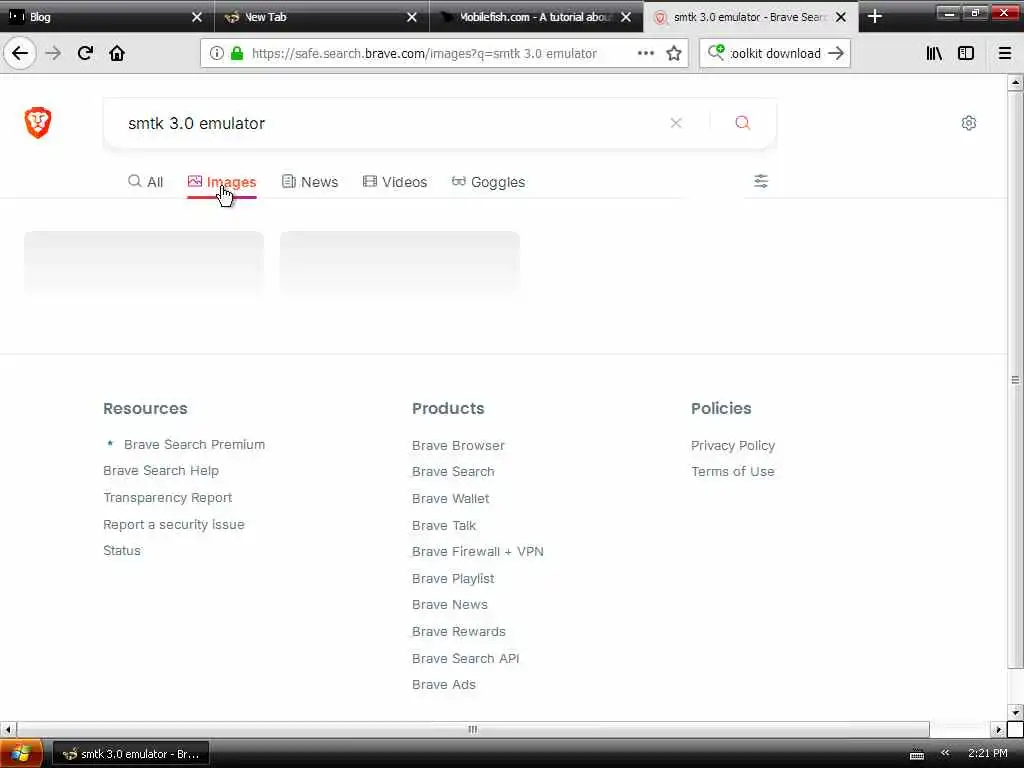Expand hidden system tray icons
Image resolution: width=1024 pixels, height=768 pixels.
pyautogui.click(x=945, y=754)
